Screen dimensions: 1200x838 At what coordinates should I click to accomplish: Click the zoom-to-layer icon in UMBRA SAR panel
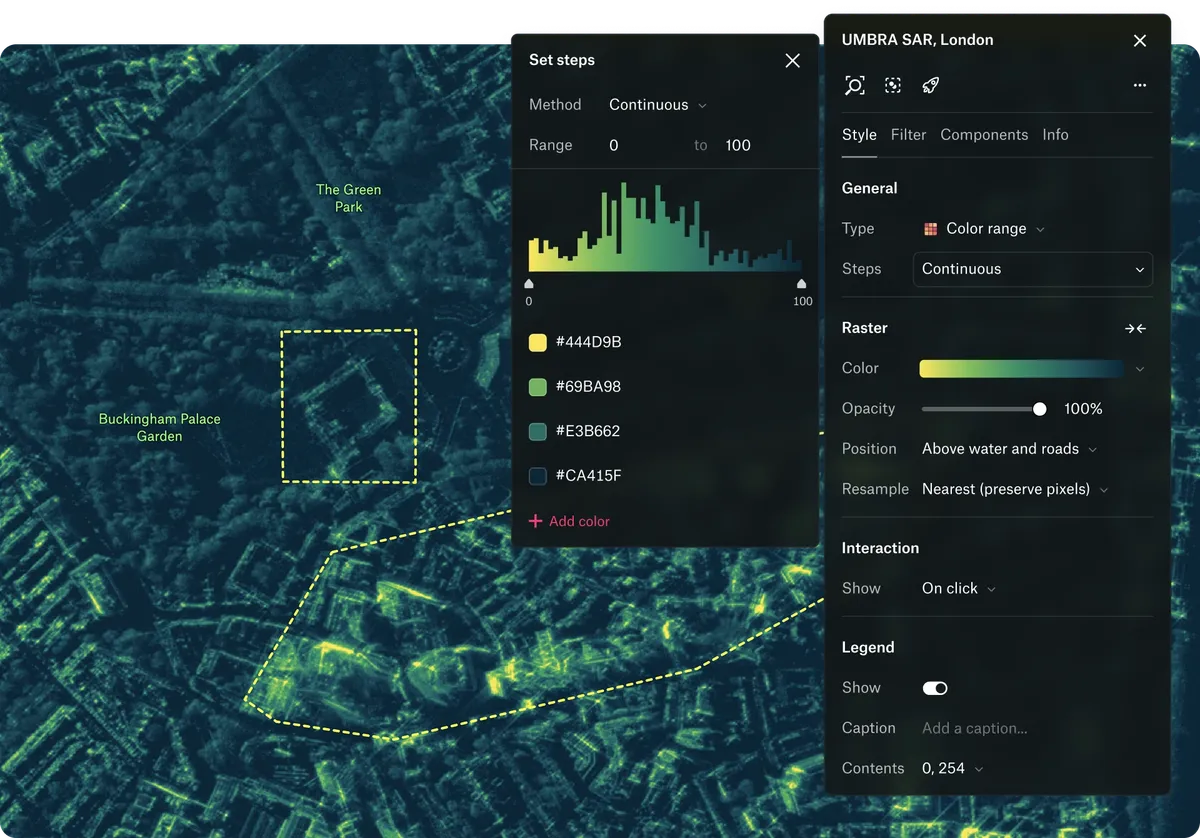tap(854, 85)
